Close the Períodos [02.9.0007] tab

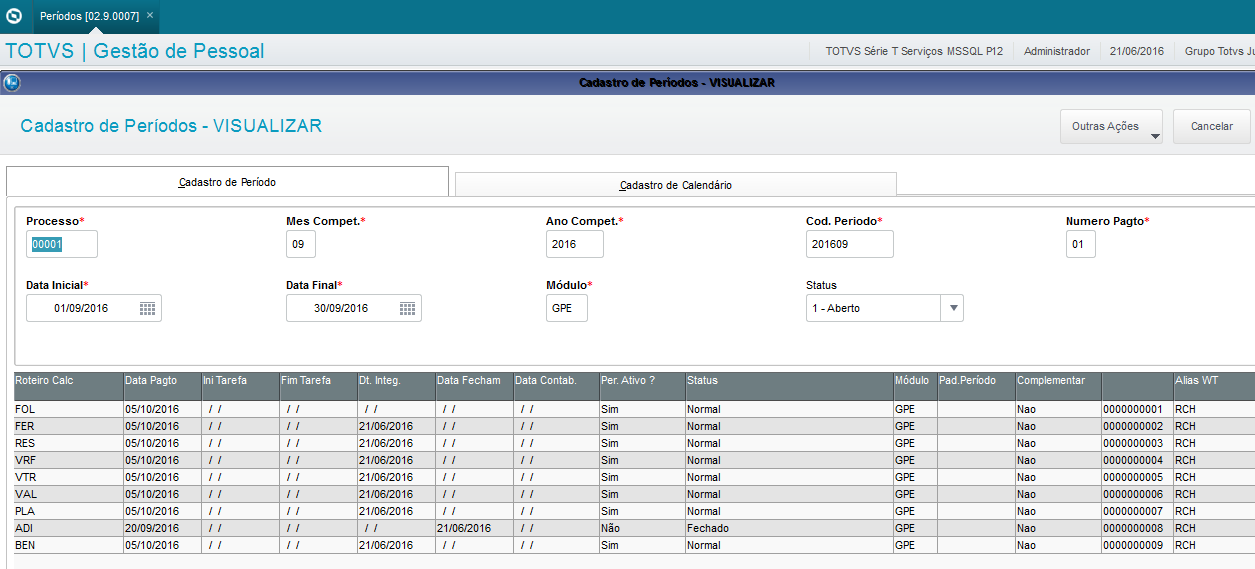point(150,15)
